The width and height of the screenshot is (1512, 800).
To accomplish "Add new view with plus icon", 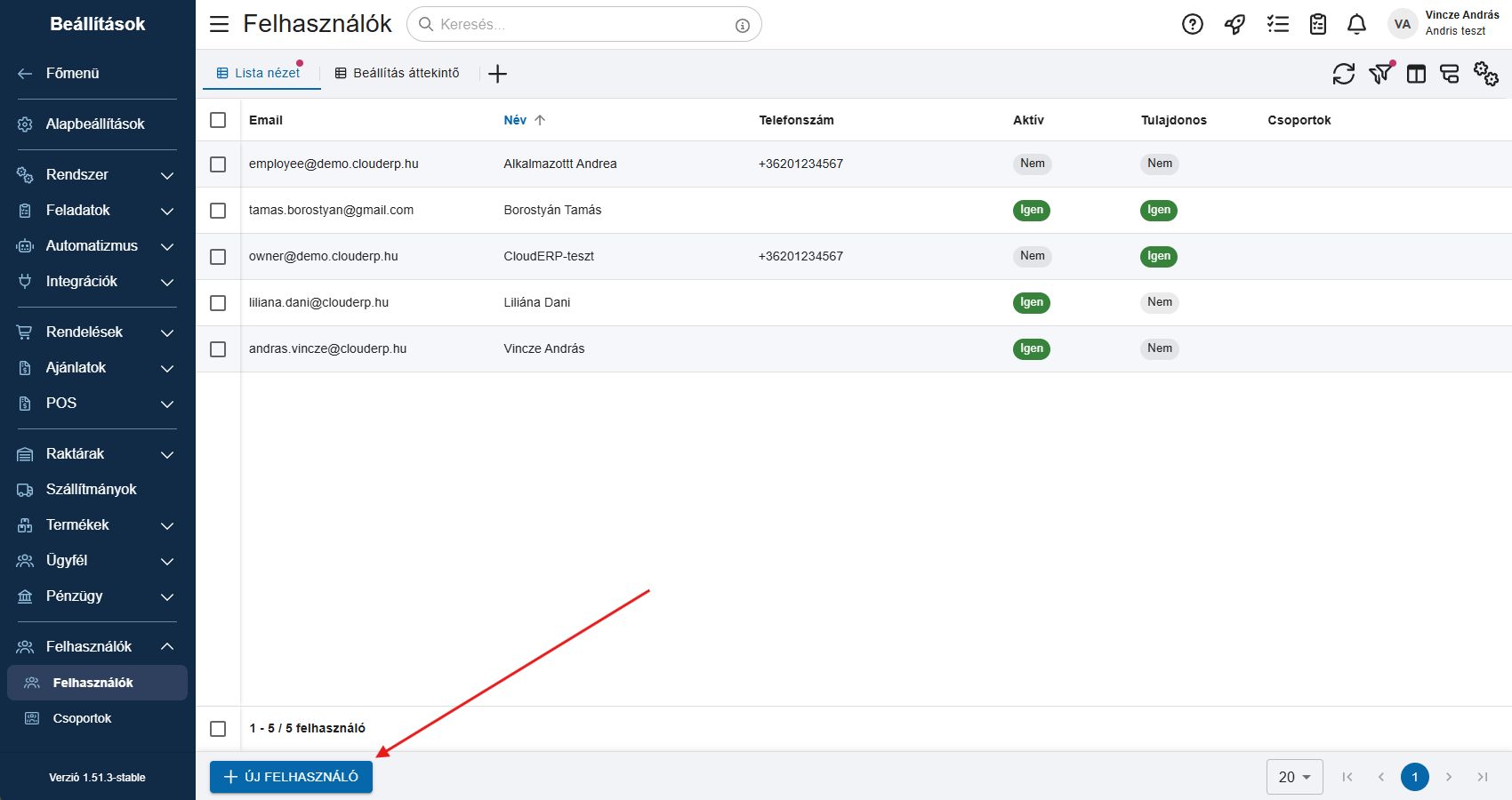I will click(x=497, y=74).
